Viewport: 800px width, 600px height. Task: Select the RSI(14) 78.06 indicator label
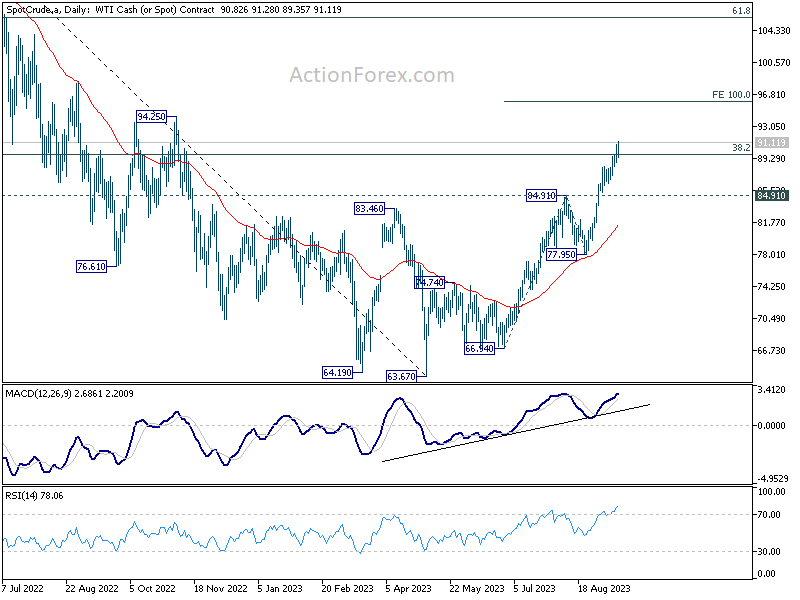[34, 495]
